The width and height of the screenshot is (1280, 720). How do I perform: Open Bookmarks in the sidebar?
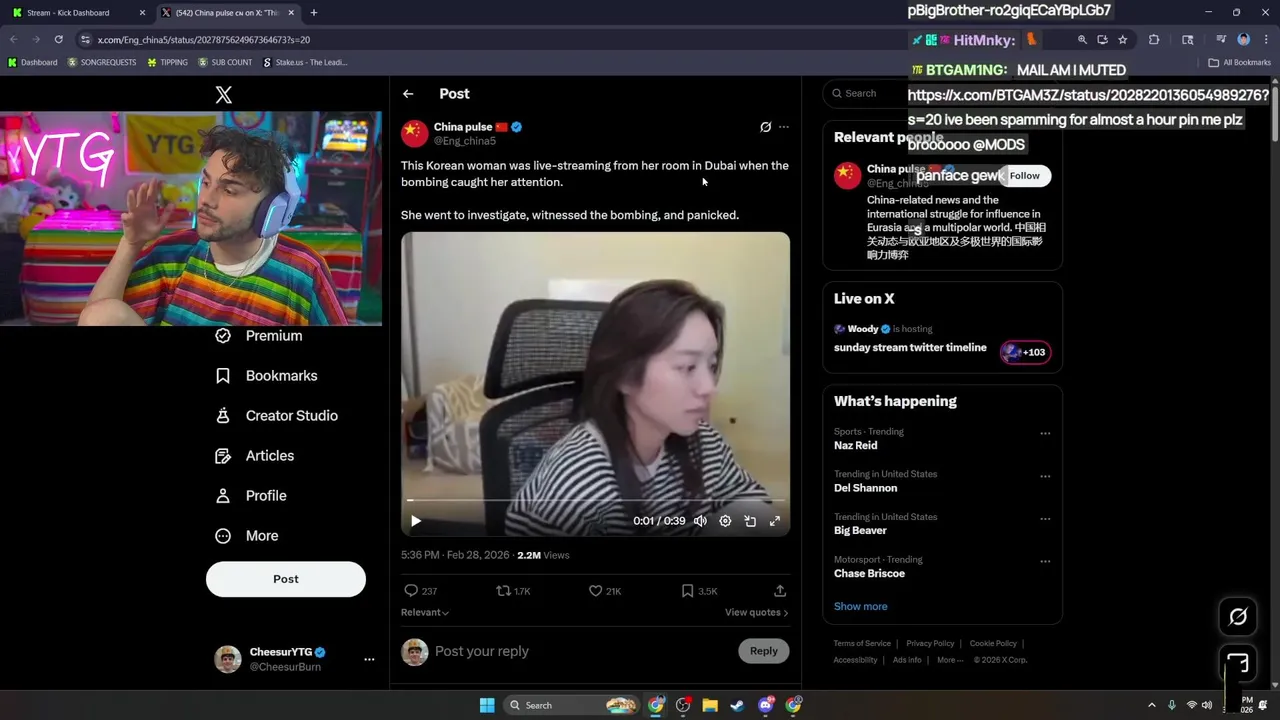tap(266, 376)
